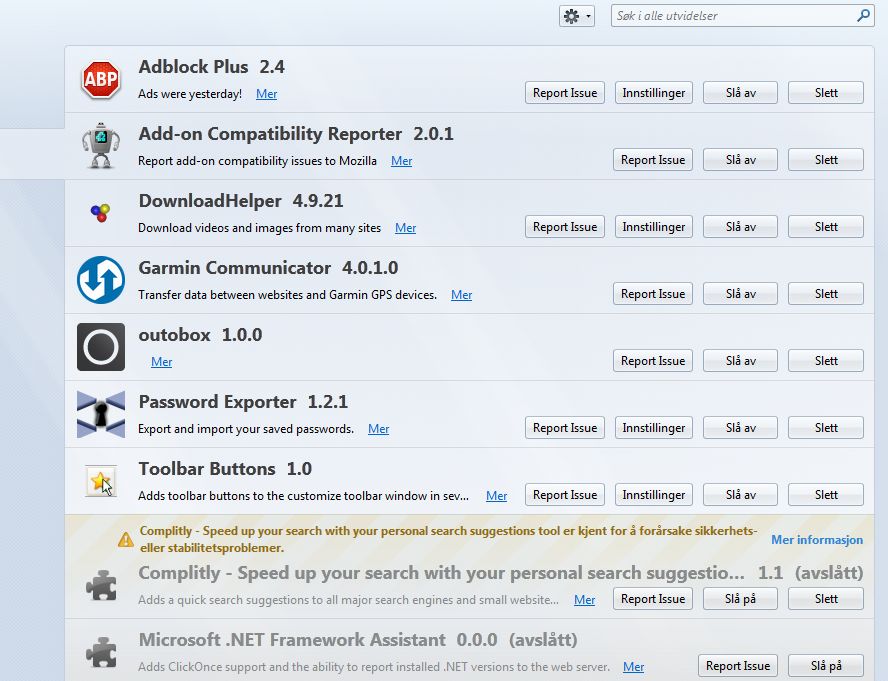Report Issue for Complitly
Screen dimensions: 888x681
(x=652, y=599)
